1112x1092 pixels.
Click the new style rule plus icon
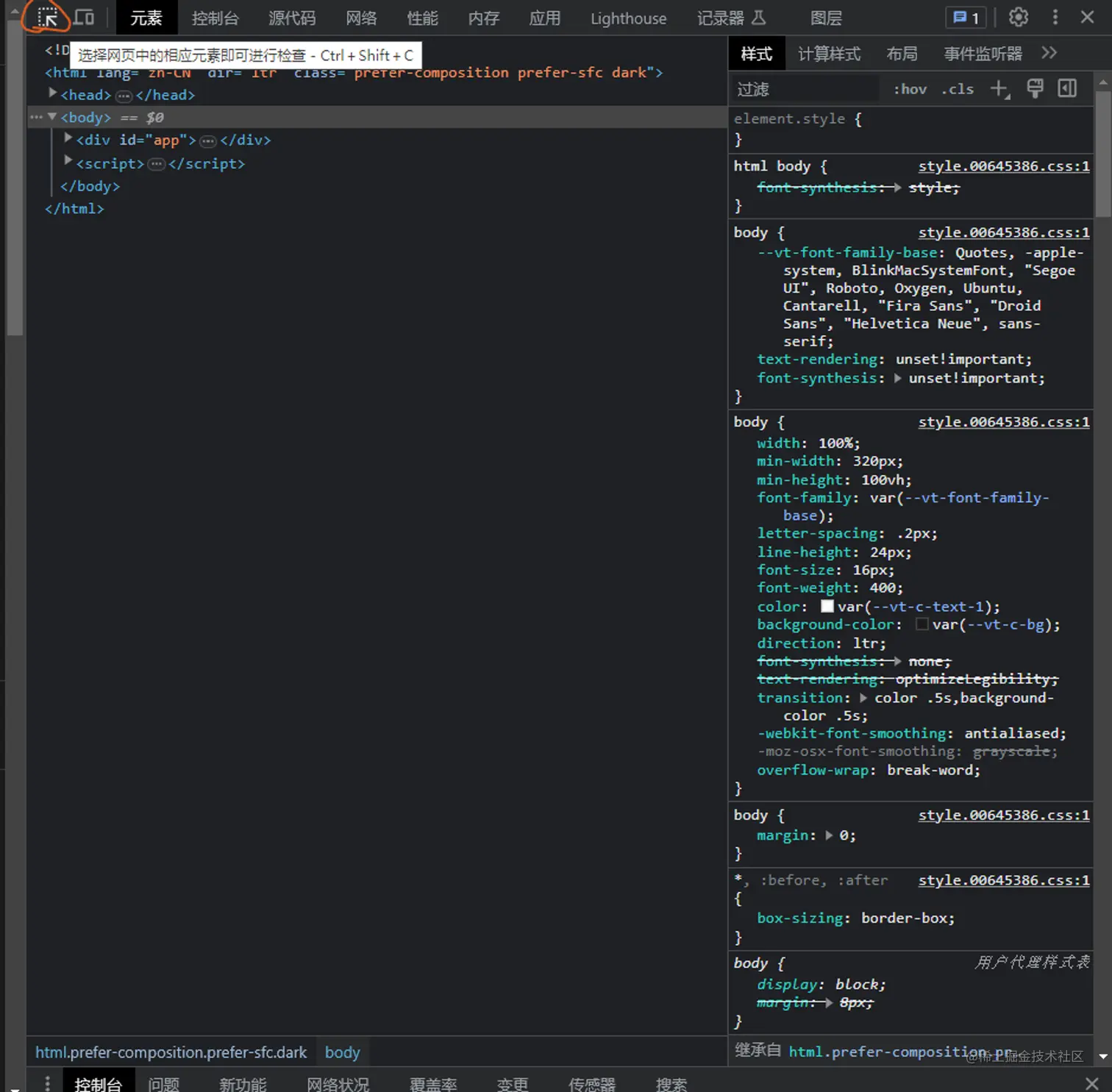tap(999, 89)
